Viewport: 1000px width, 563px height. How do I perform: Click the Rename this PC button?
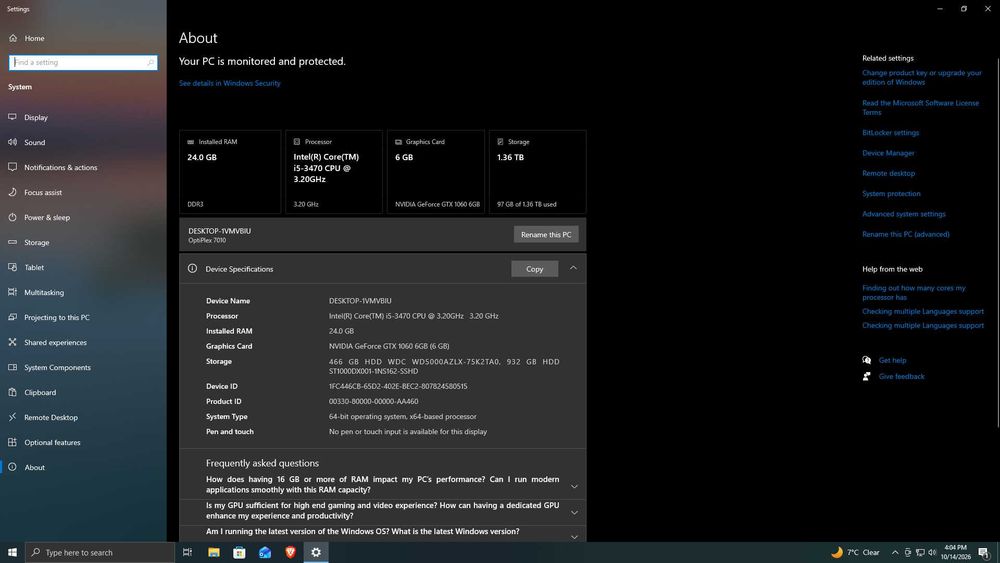tap(546, 235)
